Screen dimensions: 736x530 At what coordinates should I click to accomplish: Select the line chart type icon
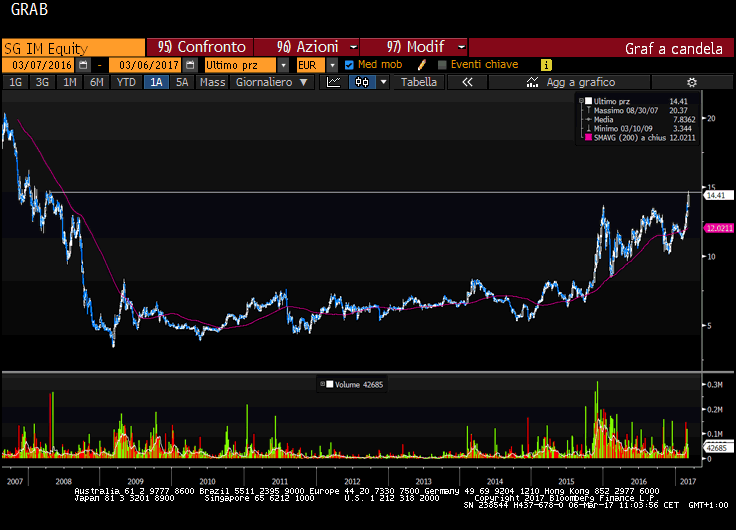click(334, 83)
